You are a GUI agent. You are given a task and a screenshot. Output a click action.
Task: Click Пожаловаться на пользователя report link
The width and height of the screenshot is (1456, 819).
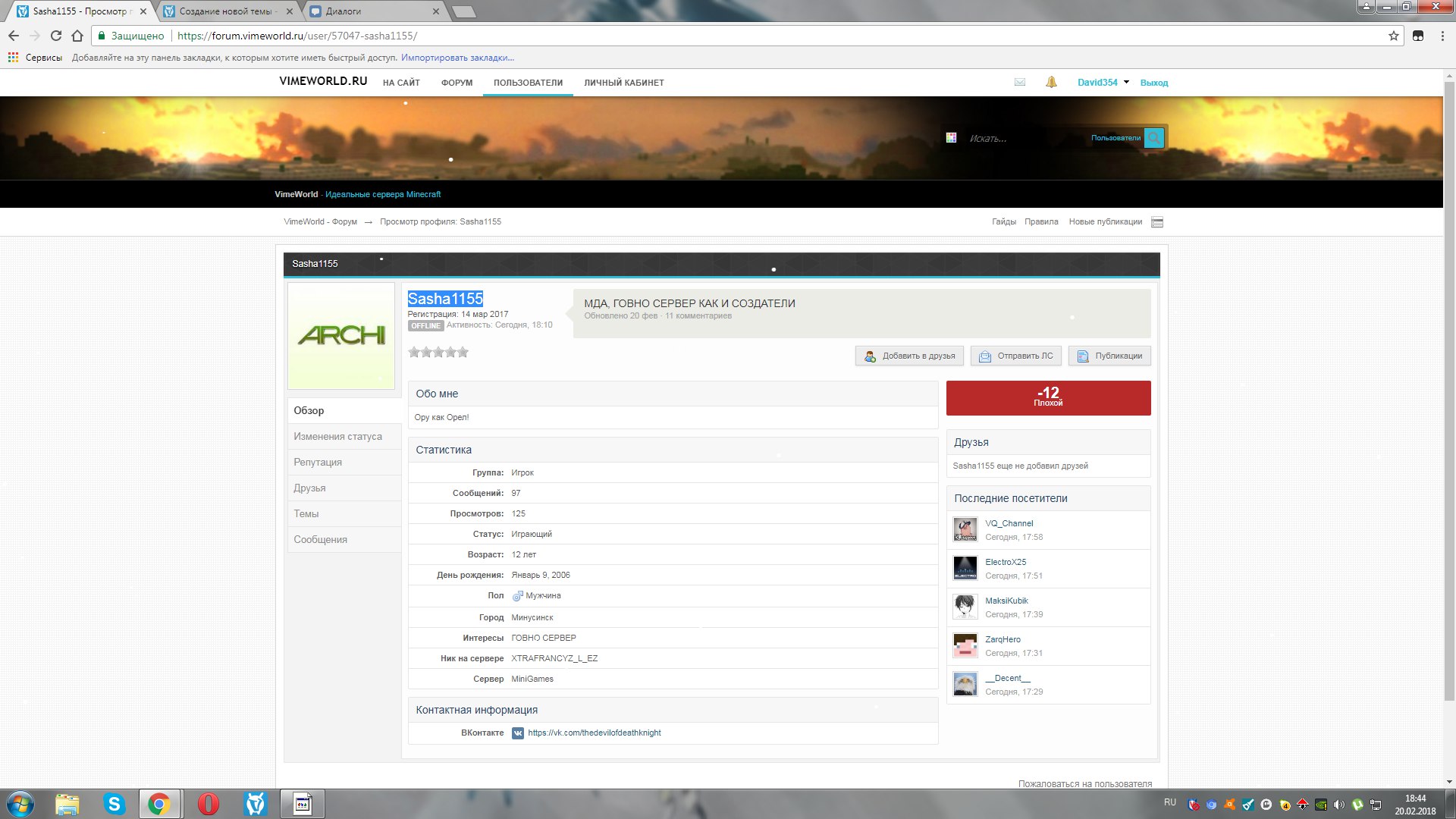(1085, 783)
